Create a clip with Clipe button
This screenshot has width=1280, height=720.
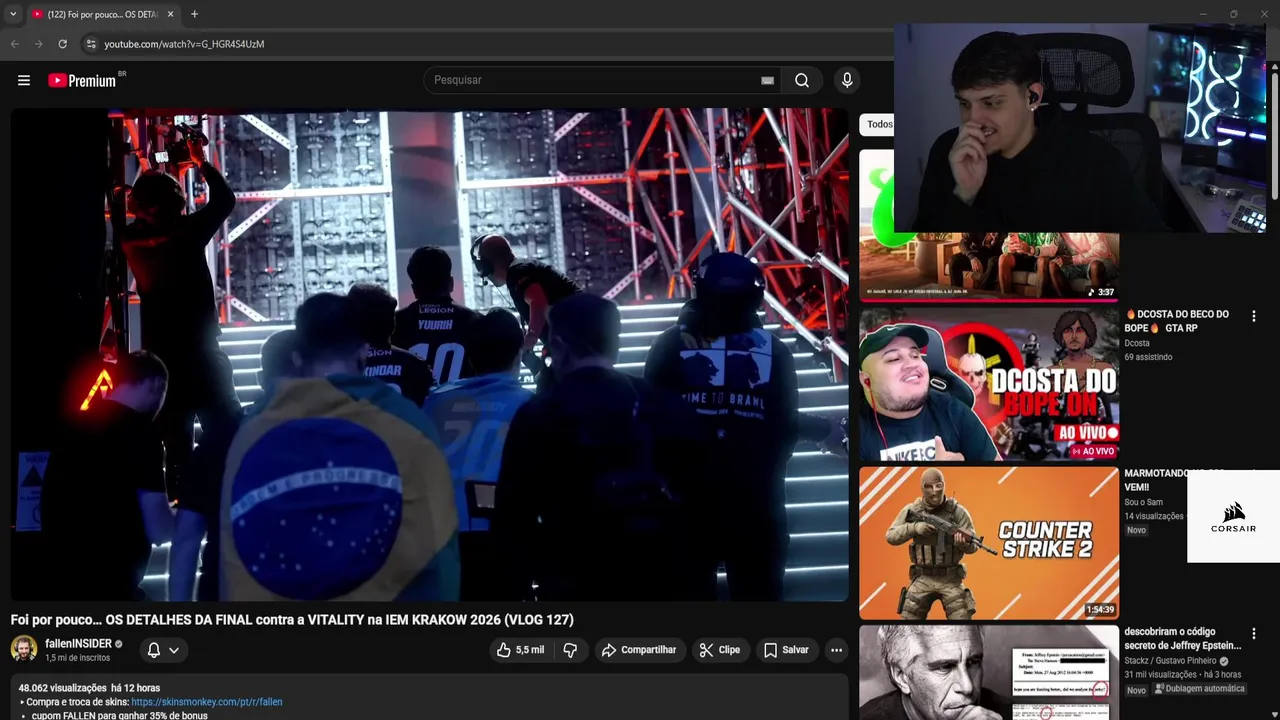(x=720, y=650)
